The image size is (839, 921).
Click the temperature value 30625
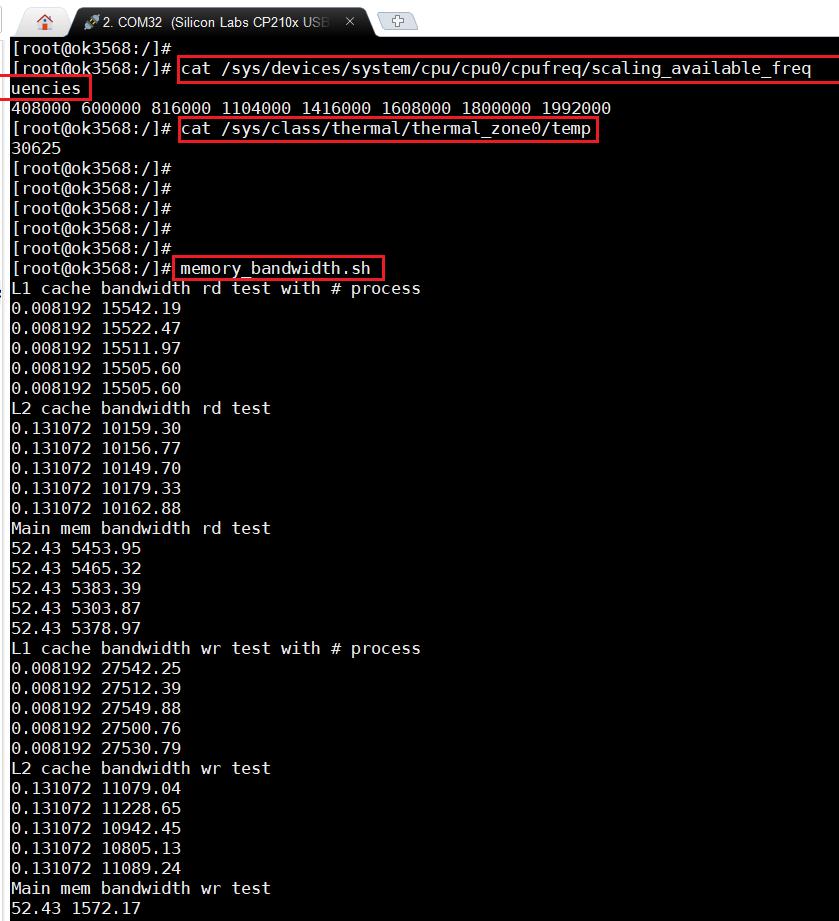coord(36,149)
